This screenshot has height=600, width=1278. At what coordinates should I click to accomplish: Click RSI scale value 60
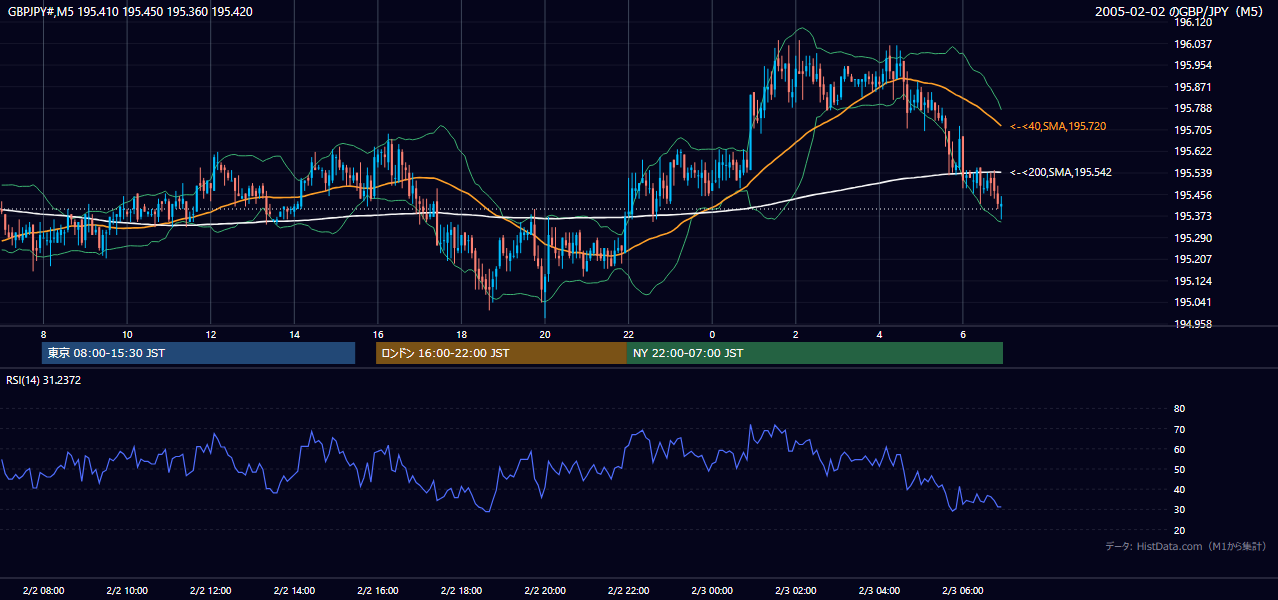[1179, 449]
